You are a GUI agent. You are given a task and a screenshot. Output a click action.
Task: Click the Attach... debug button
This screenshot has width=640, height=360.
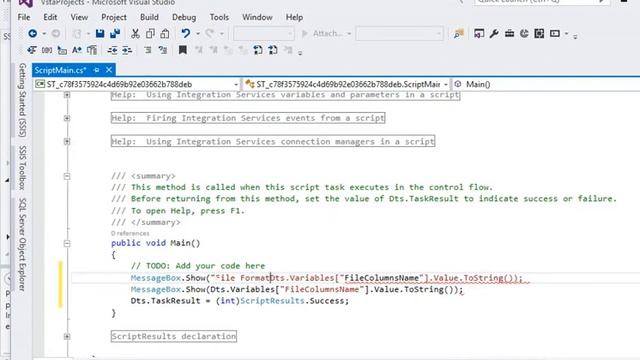point(326,33)
